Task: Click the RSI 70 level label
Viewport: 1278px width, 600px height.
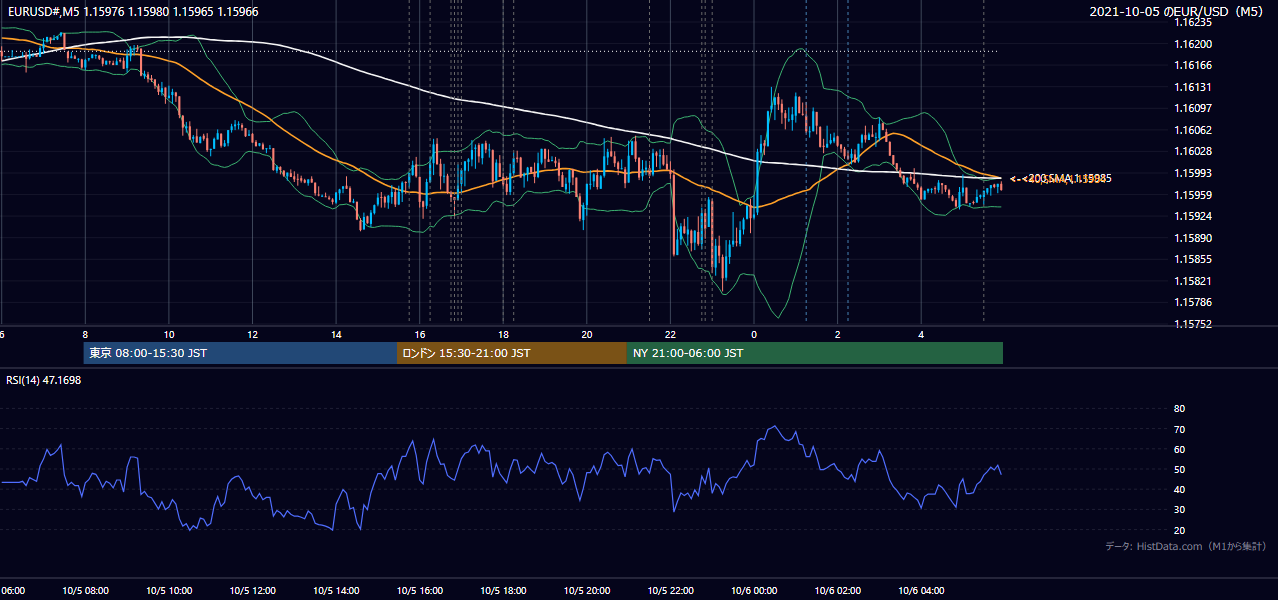Action: [1179, 429]
